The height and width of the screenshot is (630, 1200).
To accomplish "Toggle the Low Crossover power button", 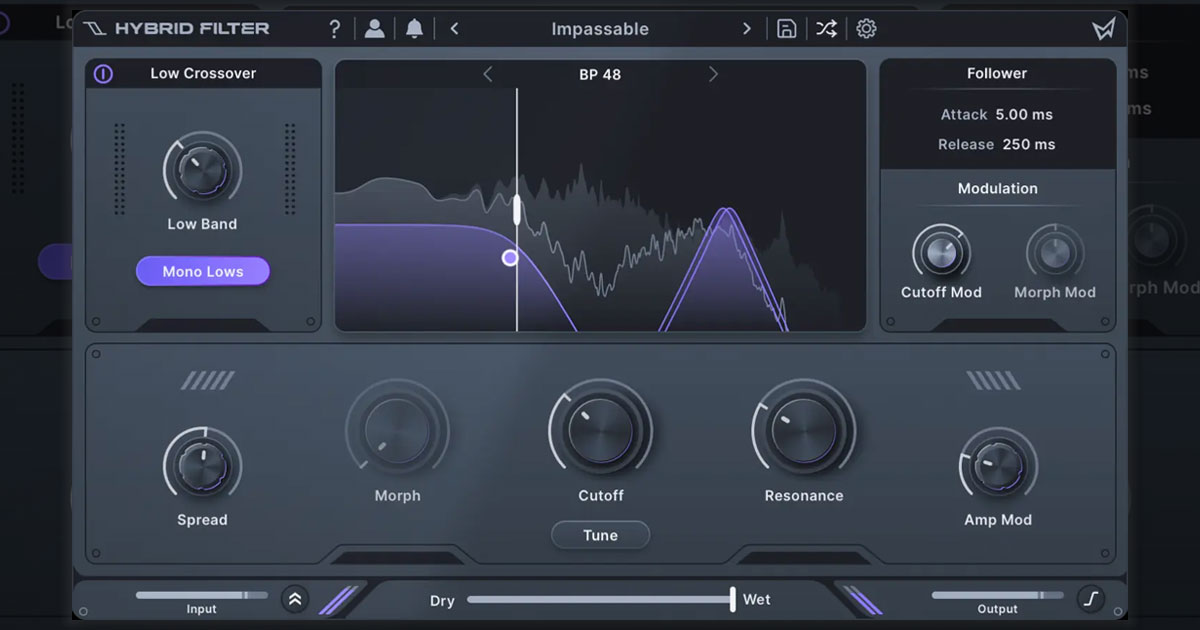I will (103, 74).
